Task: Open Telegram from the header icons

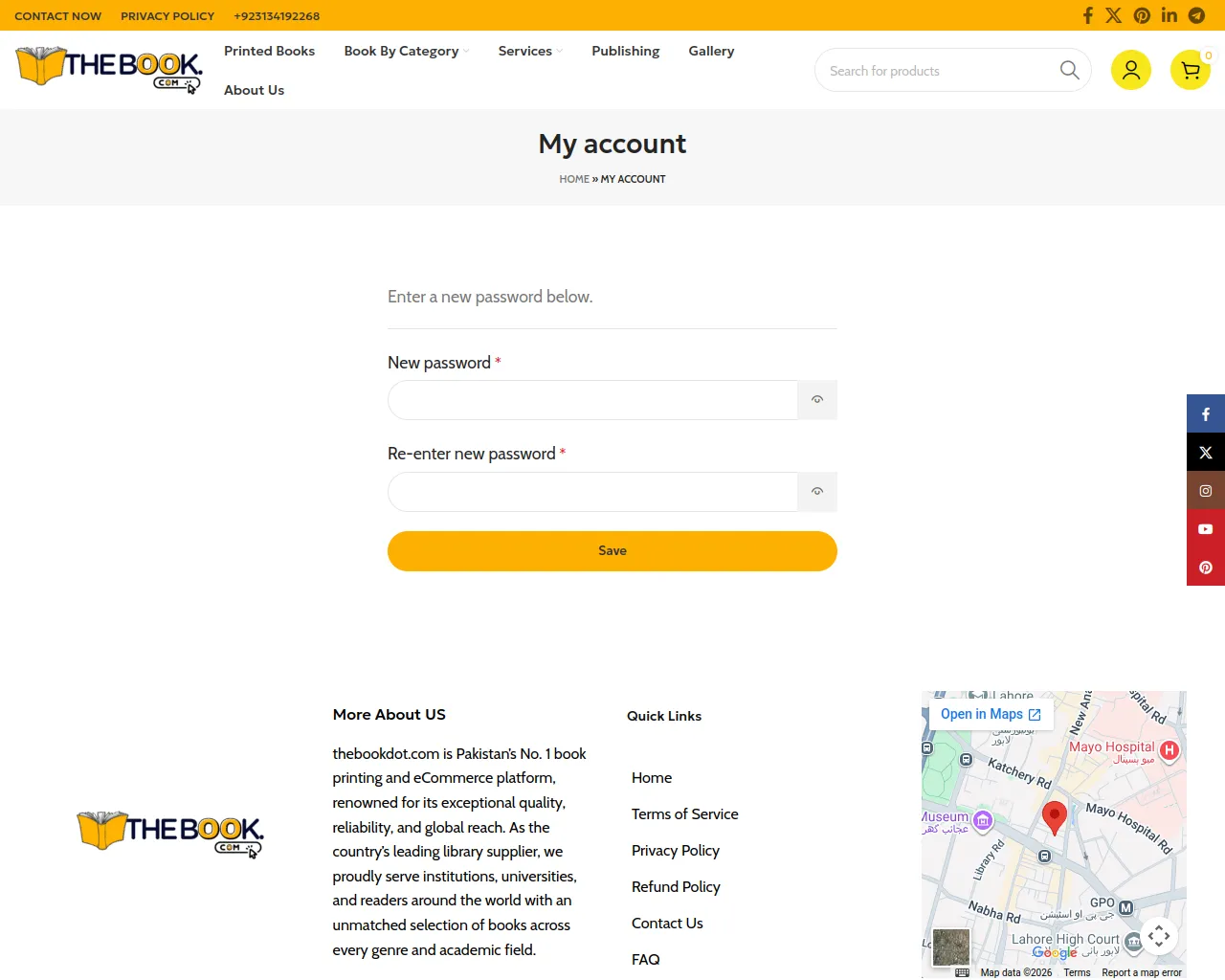Action: [x=1196, y=15]
